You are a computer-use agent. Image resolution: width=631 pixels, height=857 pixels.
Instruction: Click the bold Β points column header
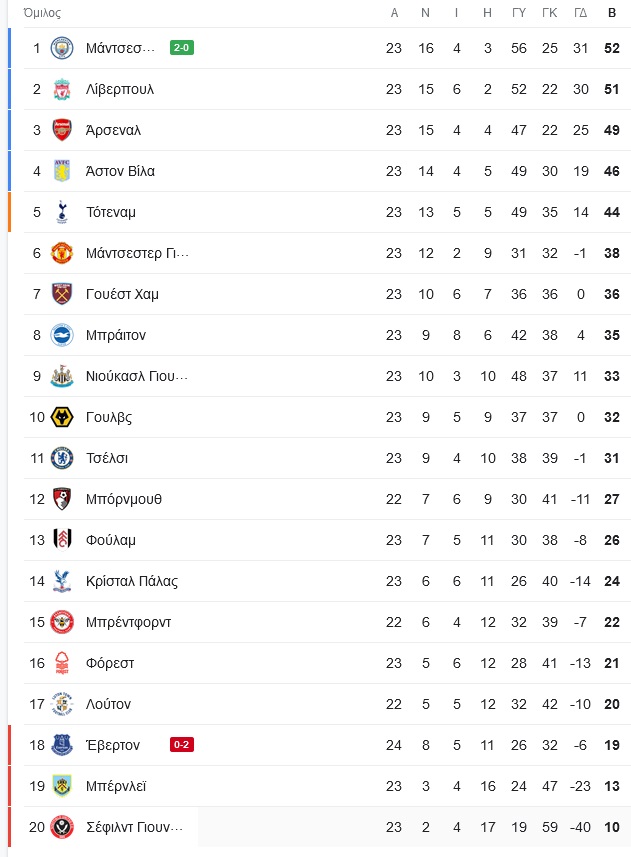[x=612, y=13]
